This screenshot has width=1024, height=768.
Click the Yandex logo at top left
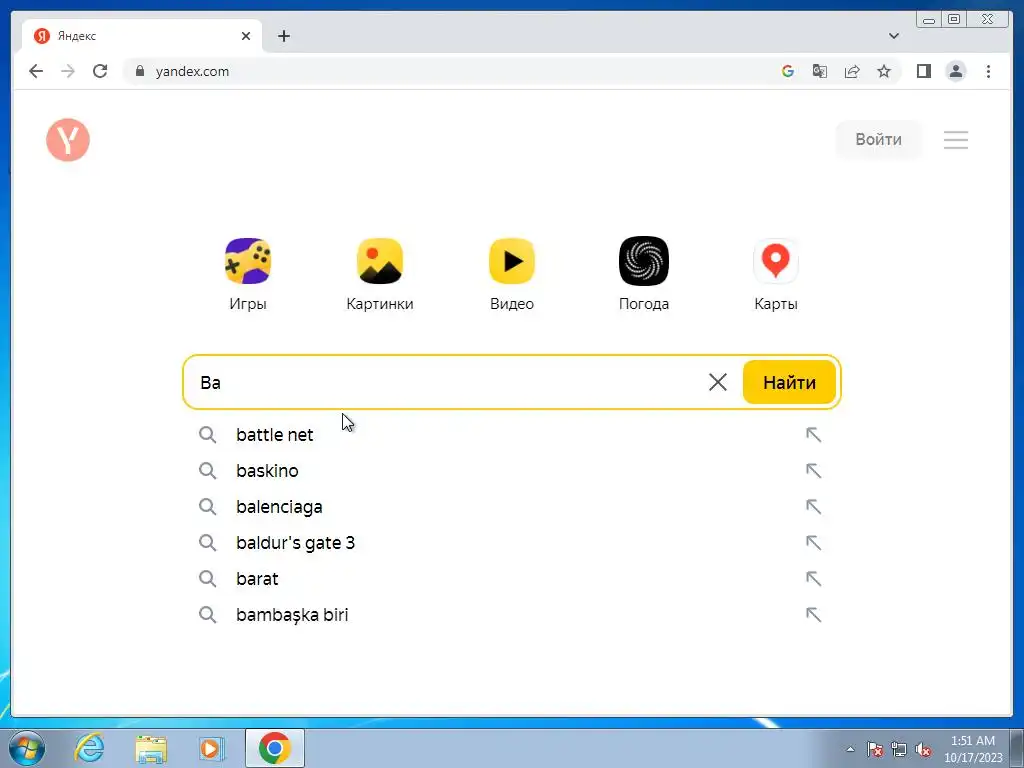(x=68, y=140)
